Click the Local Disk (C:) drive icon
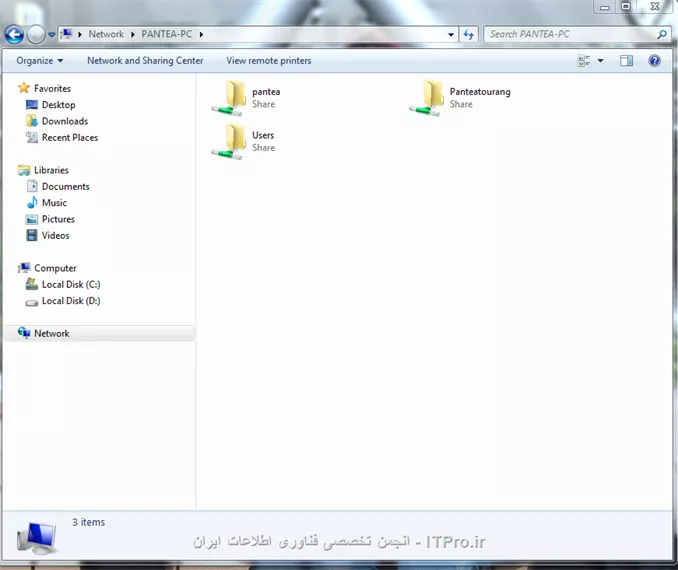The image size is (678, 570). [x=32, y=284]
